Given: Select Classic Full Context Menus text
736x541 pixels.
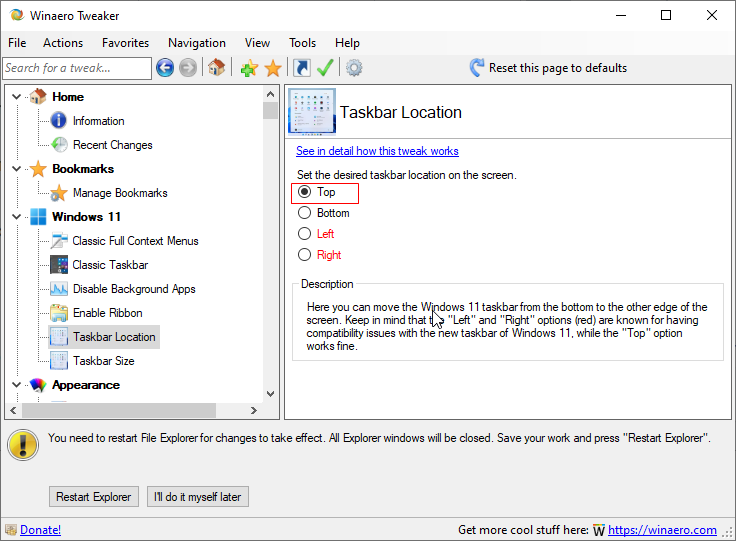Looking at the screenshot, I should tap(135, 241).
